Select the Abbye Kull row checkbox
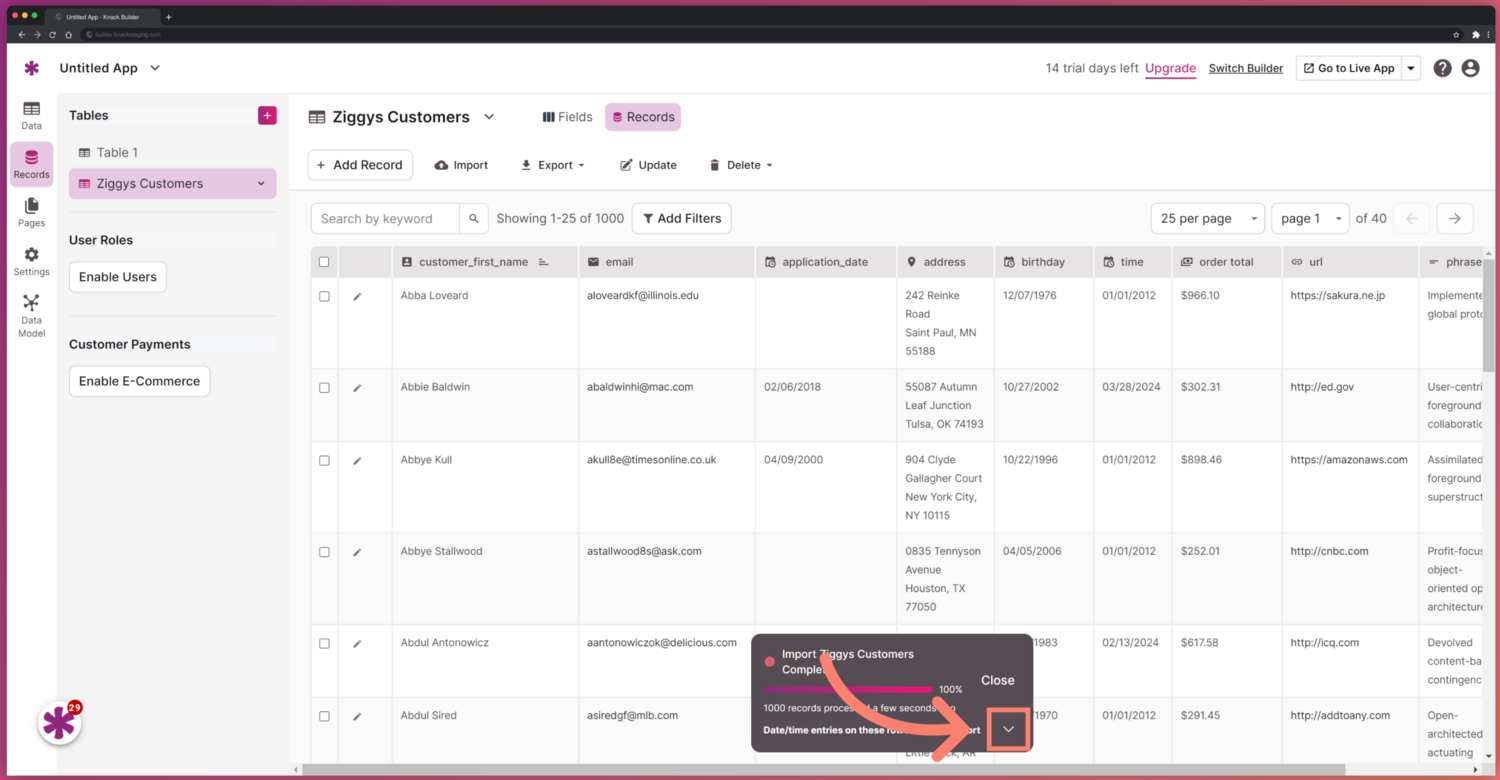Image resolution: width=1500 pixels, height=780 pixels. (x=324, y=461)
